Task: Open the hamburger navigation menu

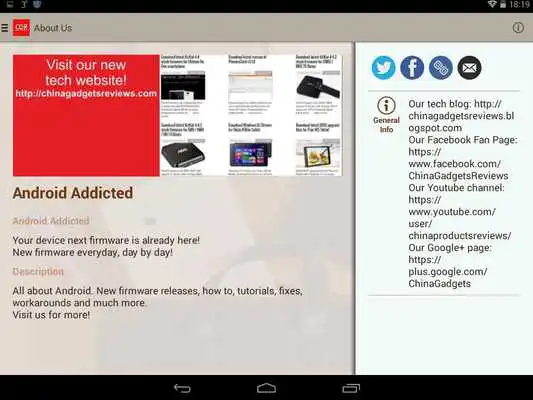Action: 4,28
